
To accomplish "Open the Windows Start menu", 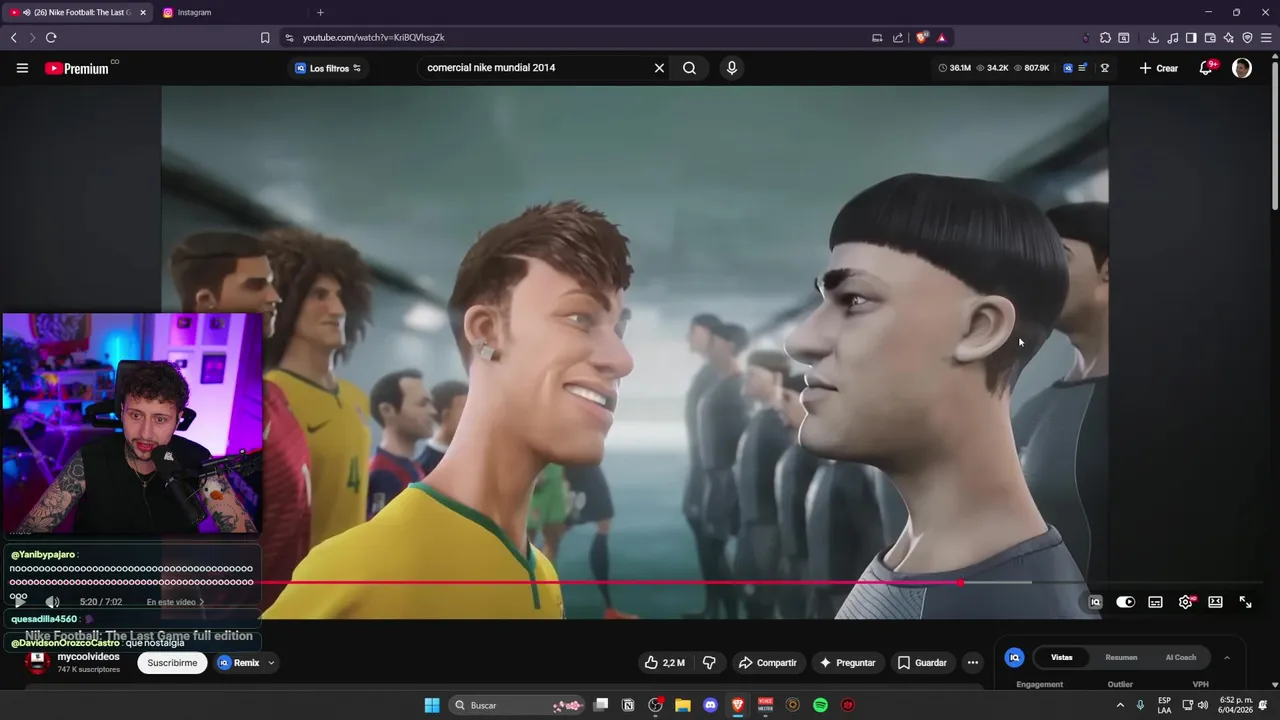I will 432,705.
